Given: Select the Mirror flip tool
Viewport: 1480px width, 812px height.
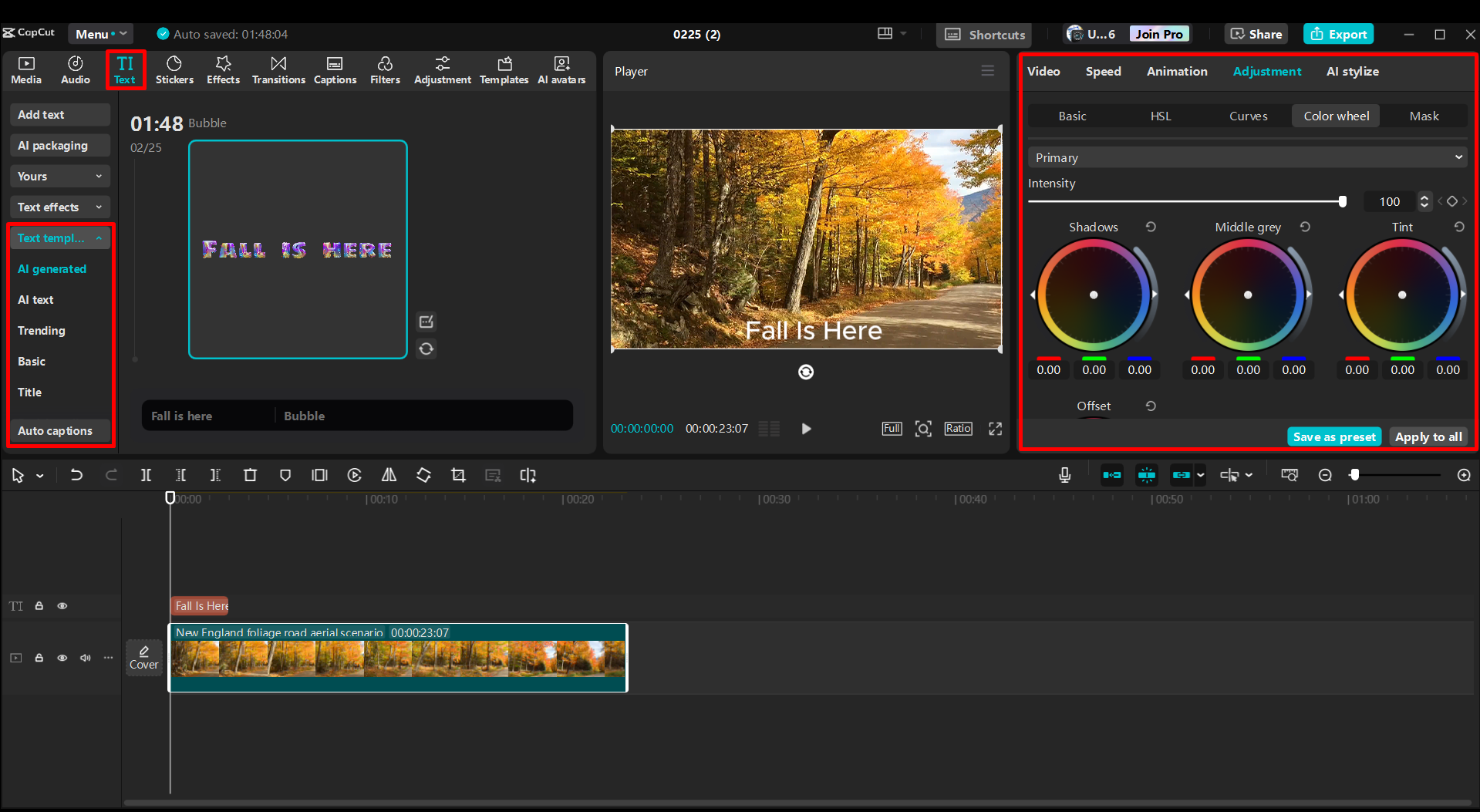Looking at the screenshot, I should tap(389, 475).
